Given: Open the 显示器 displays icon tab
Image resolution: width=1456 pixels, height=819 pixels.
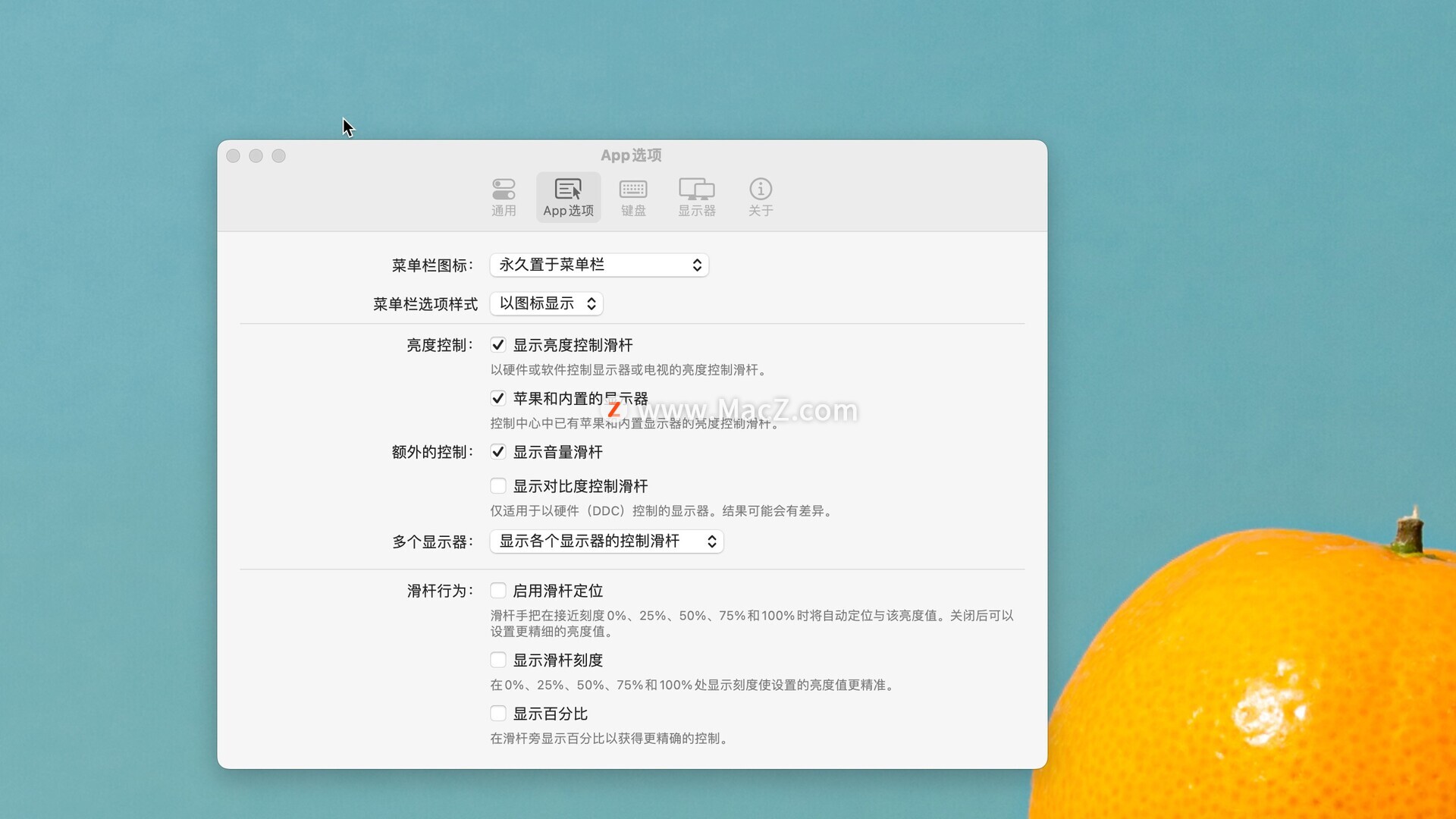Looking at the screenshot, I should pyautogui.click(x=697, y=197).
